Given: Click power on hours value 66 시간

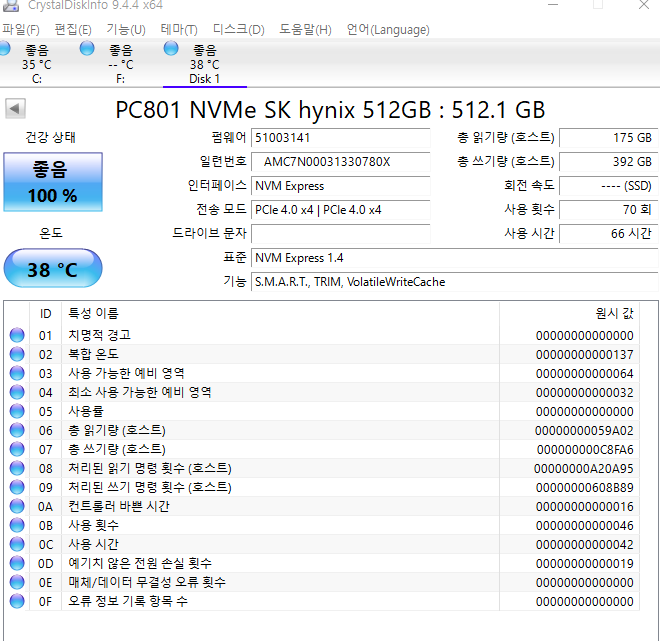Looking at the screenshot, I should (x=608, y=234).
